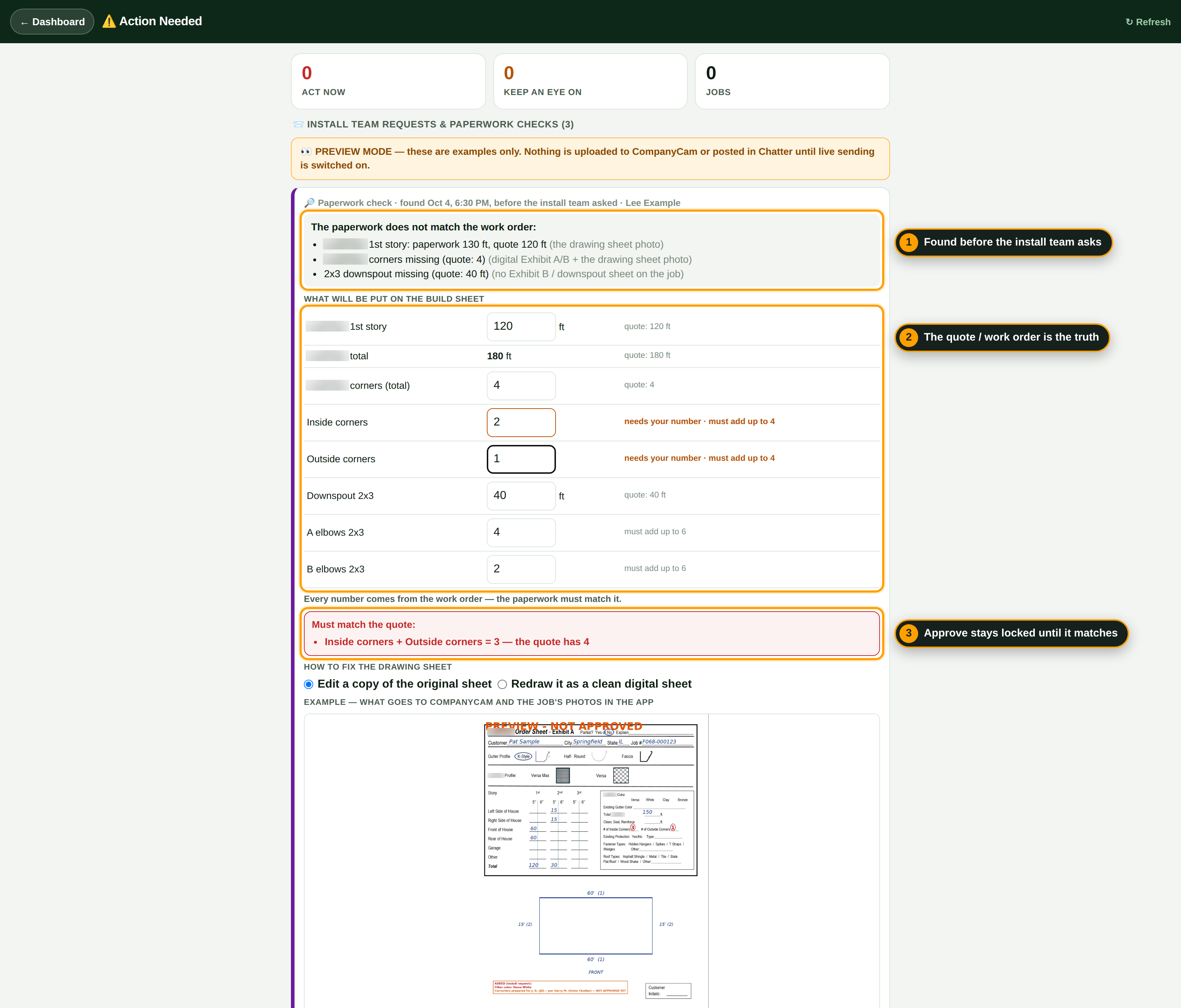This screenshot has height=1008, width=1181.
Task: Click the '180 ft' total value
Action: pos(499,356)
